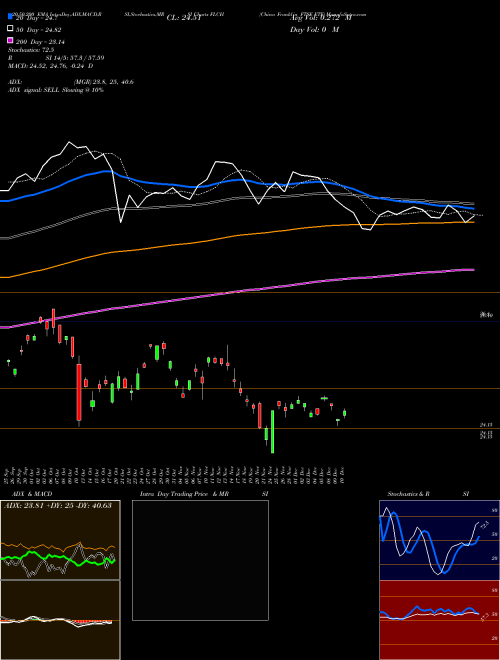The image size is (500, 660).
Task: Click the 'ADX: 23.81 +DY: 25' readout
Action: click(58, 505)
